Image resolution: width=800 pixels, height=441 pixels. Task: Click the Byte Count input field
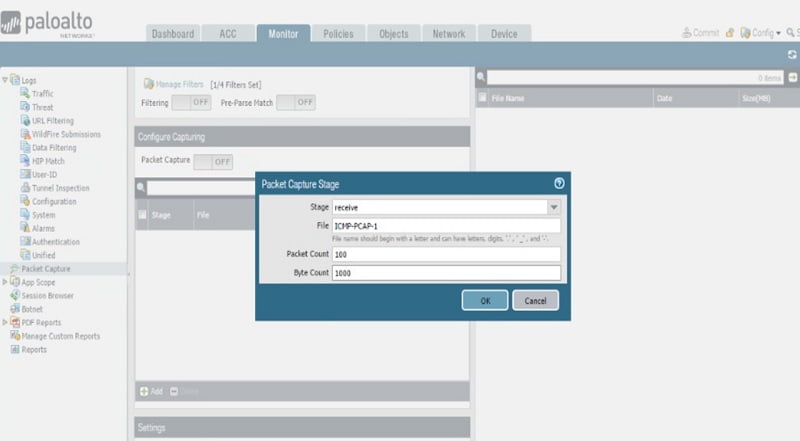click(x=446, y=273)
